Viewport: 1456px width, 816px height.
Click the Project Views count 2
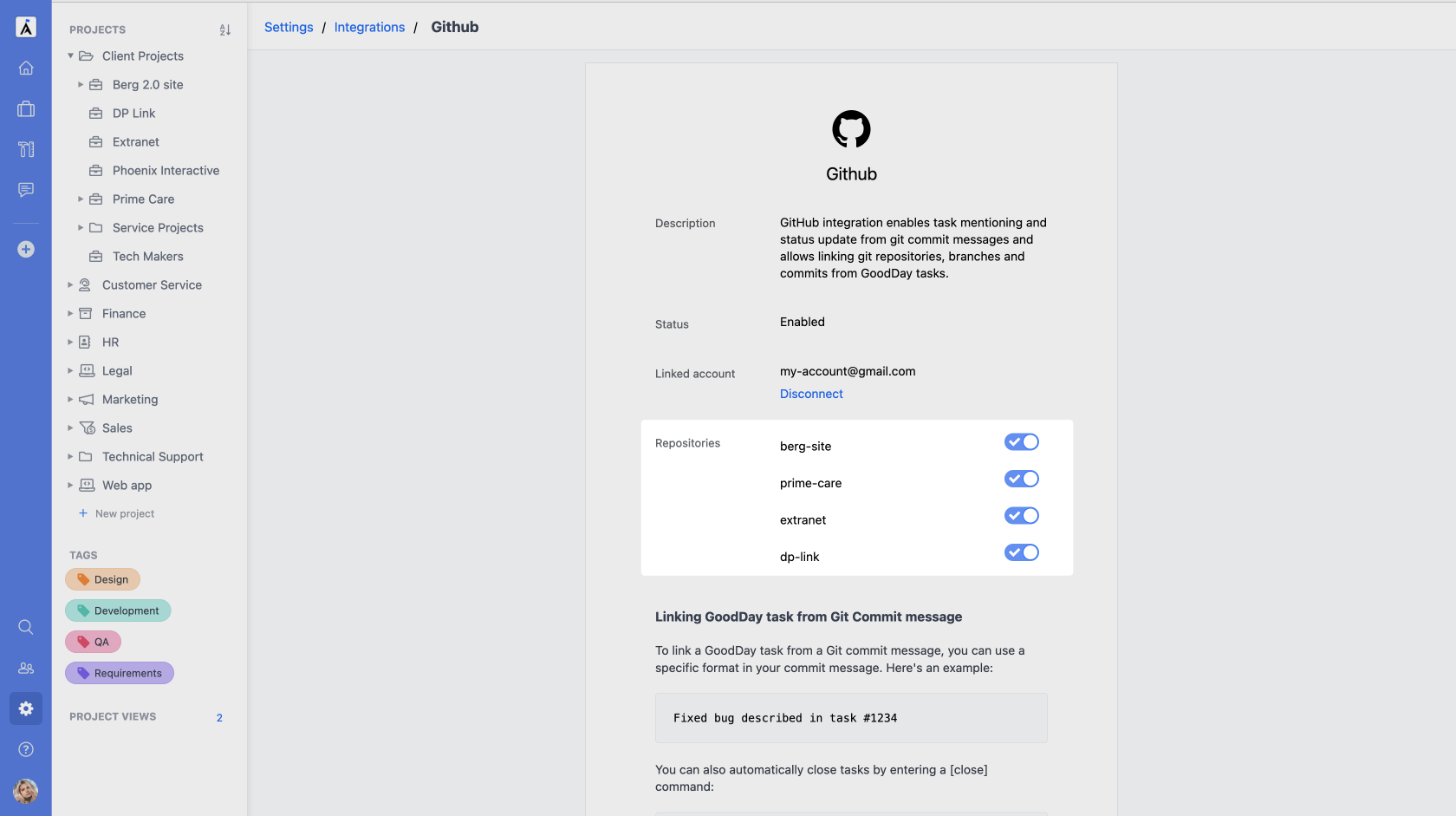[219, 718]
